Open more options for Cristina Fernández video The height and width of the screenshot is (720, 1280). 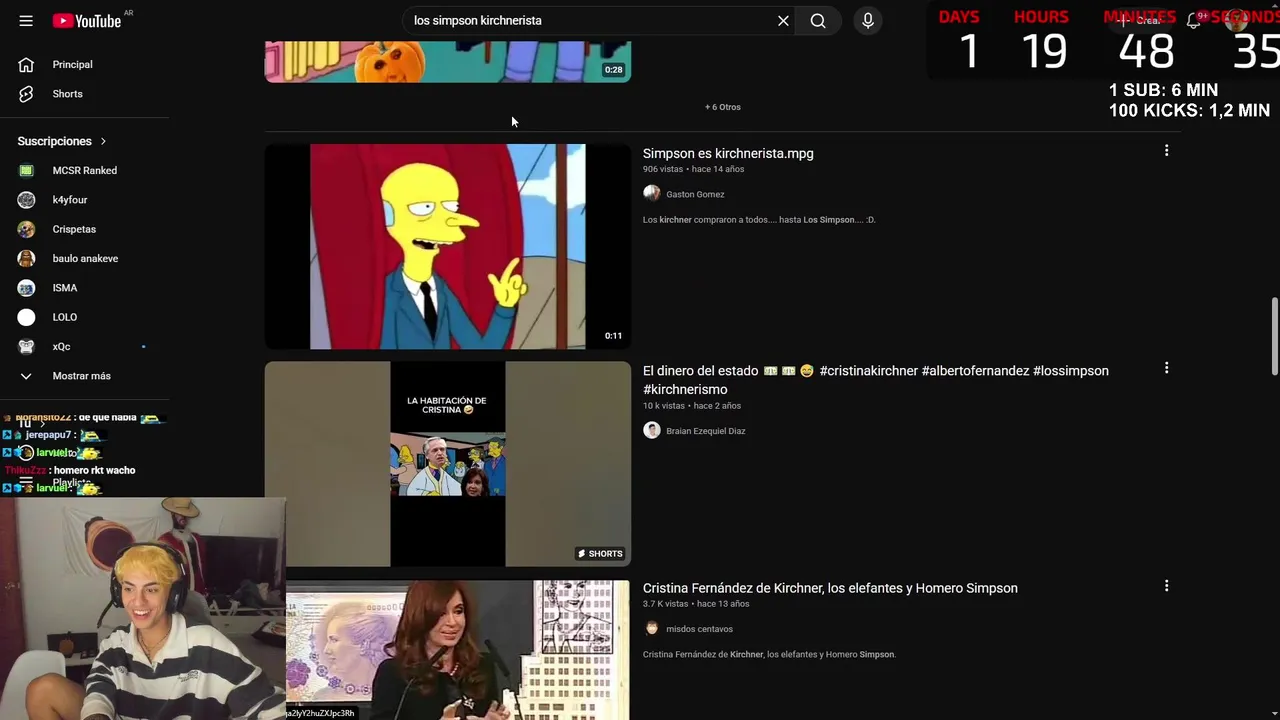point(1166,586)
